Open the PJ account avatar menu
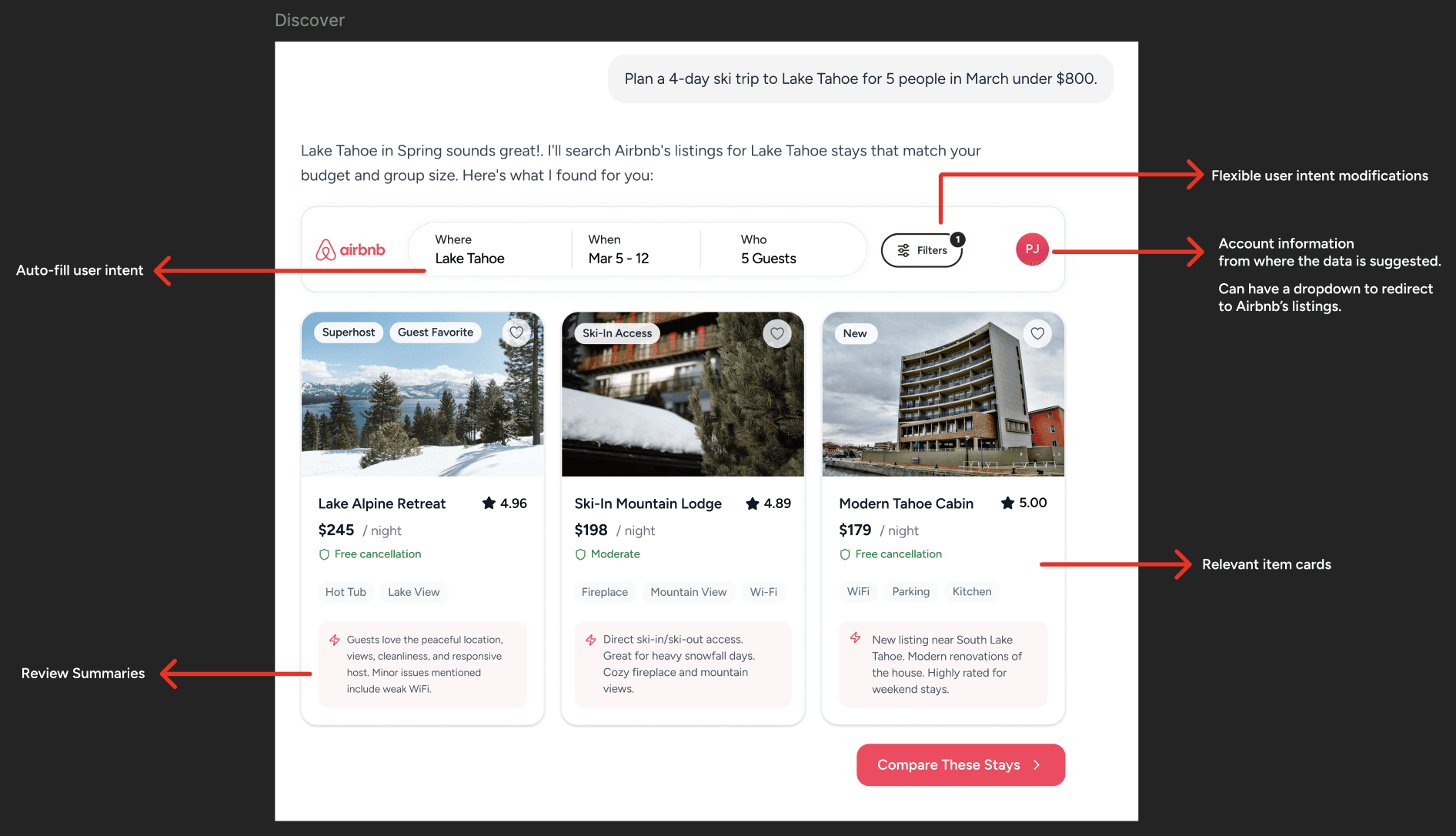The image size is (1456, 836). [1032, 249]
